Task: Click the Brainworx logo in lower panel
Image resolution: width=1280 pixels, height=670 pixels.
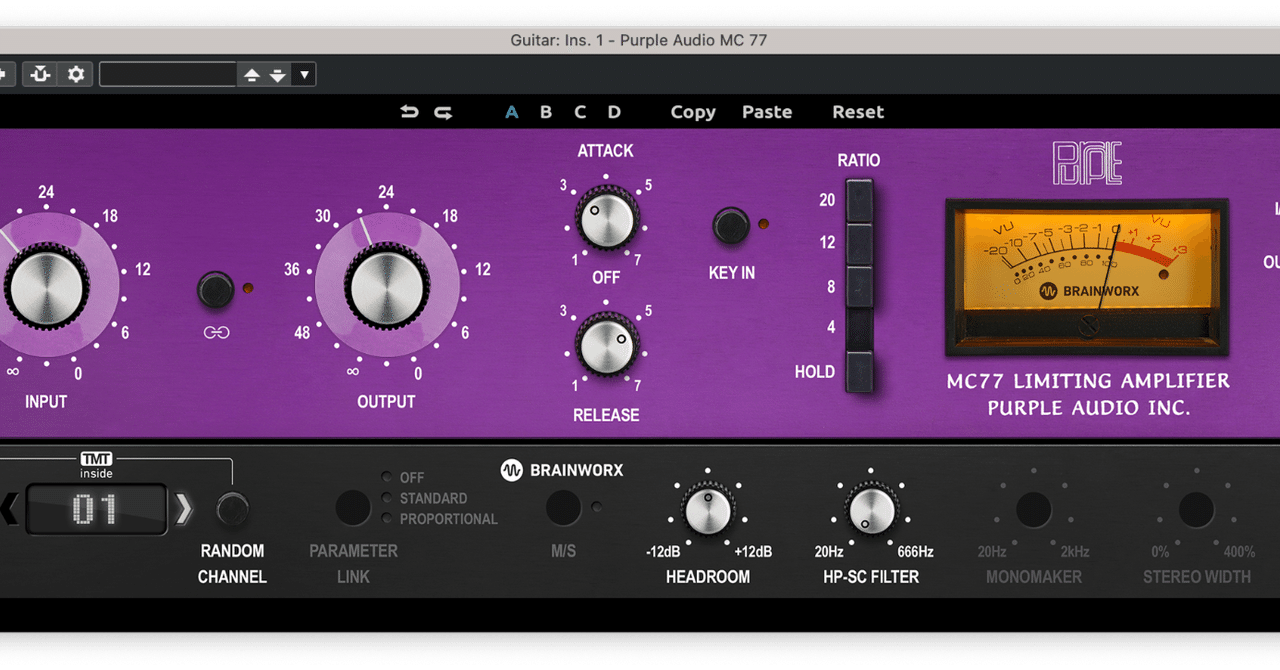Action: [x=562, y=470]
